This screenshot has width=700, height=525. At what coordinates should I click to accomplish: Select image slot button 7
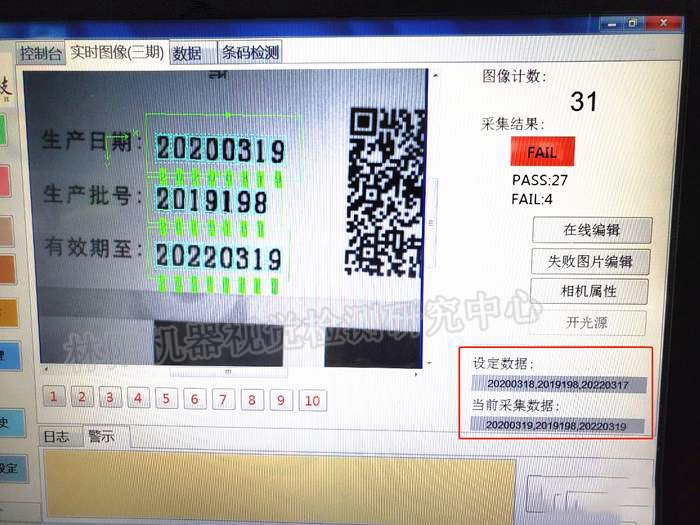tap(223, 400)
